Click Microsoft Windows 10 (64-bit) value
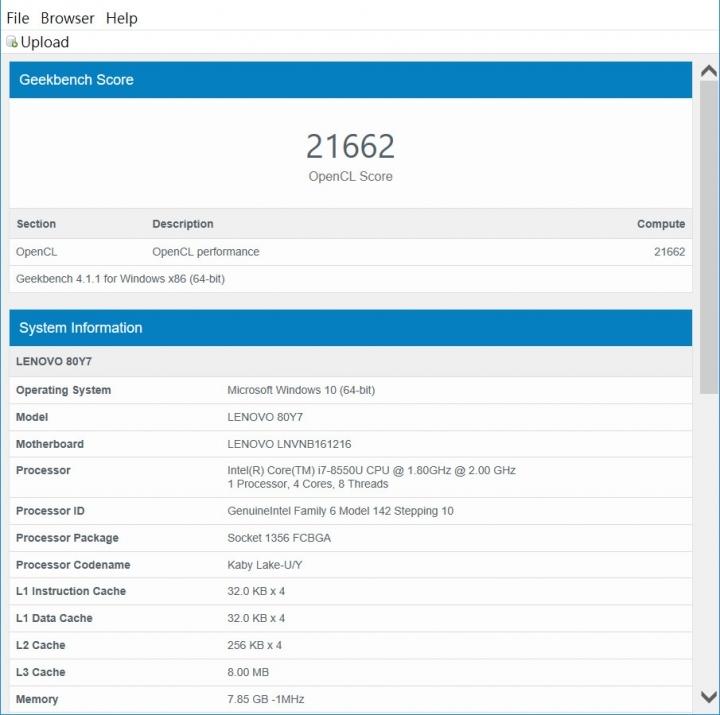Viewport: 720px width, 715px height. 301,390
